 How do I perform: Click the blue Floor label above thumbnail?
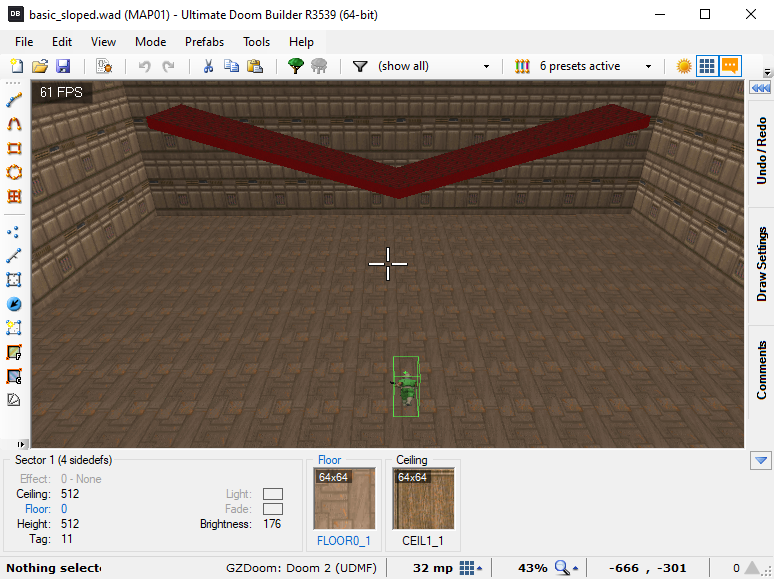(x=329, y=460)
